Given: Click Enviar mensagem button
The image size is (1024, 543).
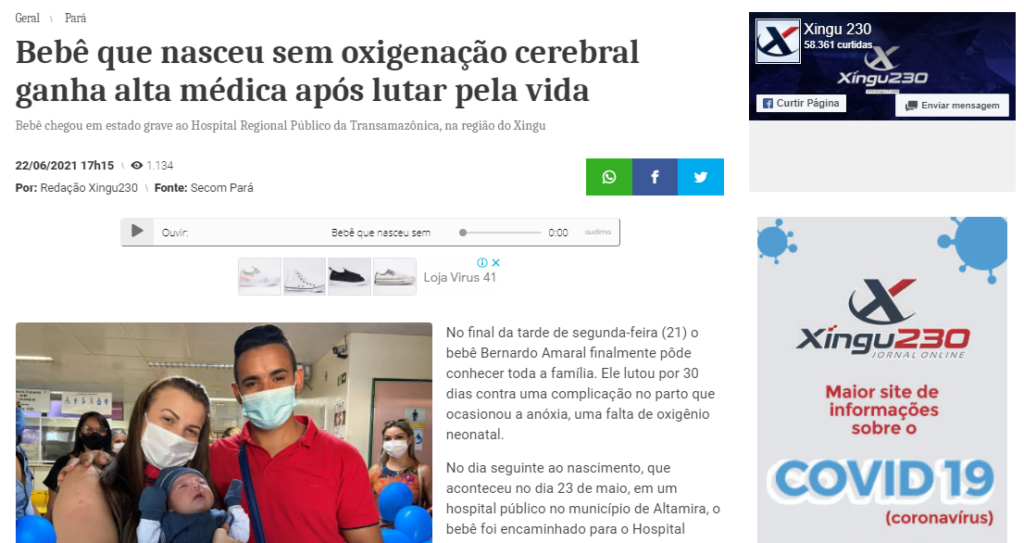Looking at the screenshot, I should click(952, 105).
